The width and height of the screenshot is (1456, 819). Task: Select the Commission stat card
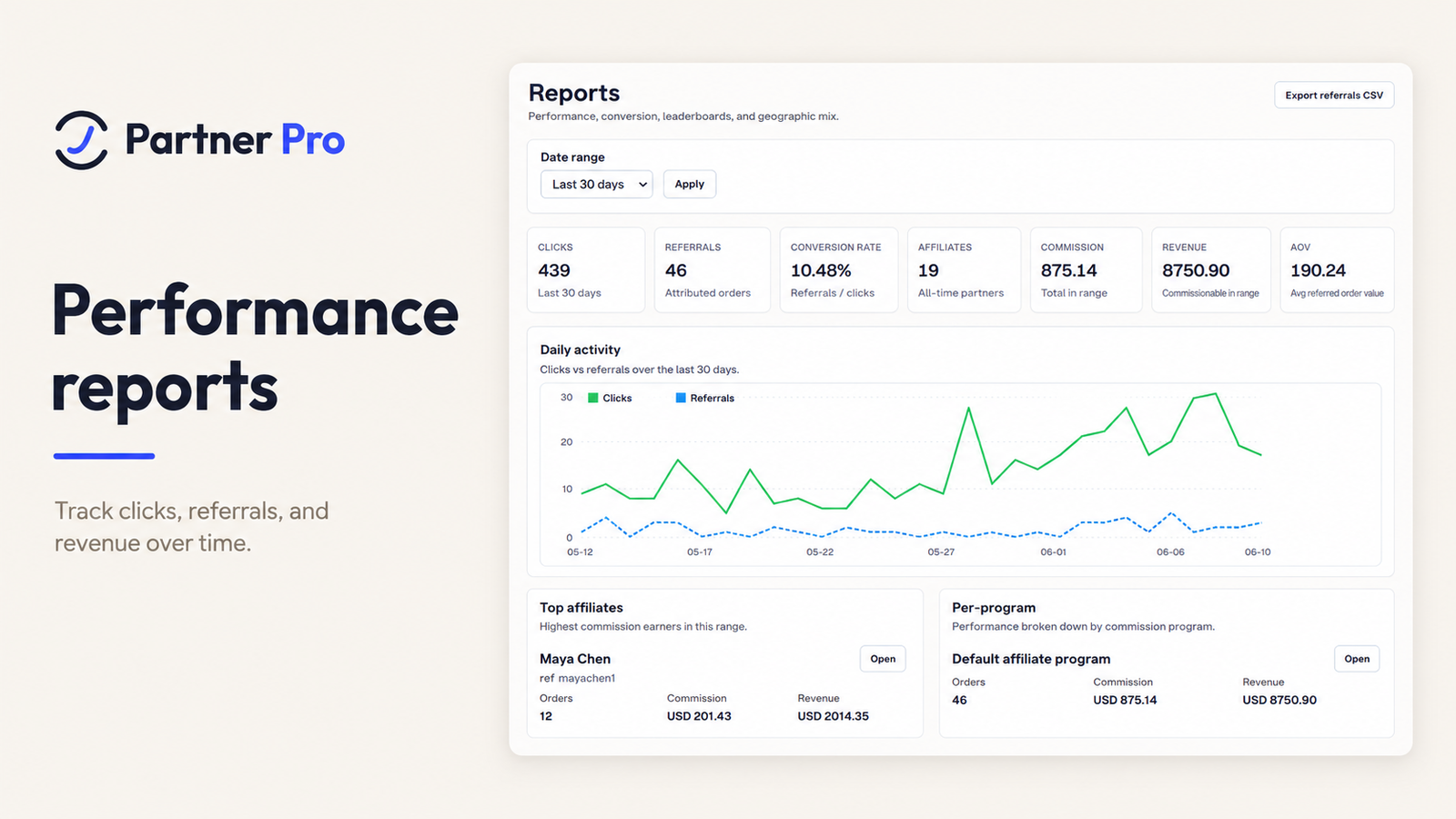click(x=1086, y=270)
